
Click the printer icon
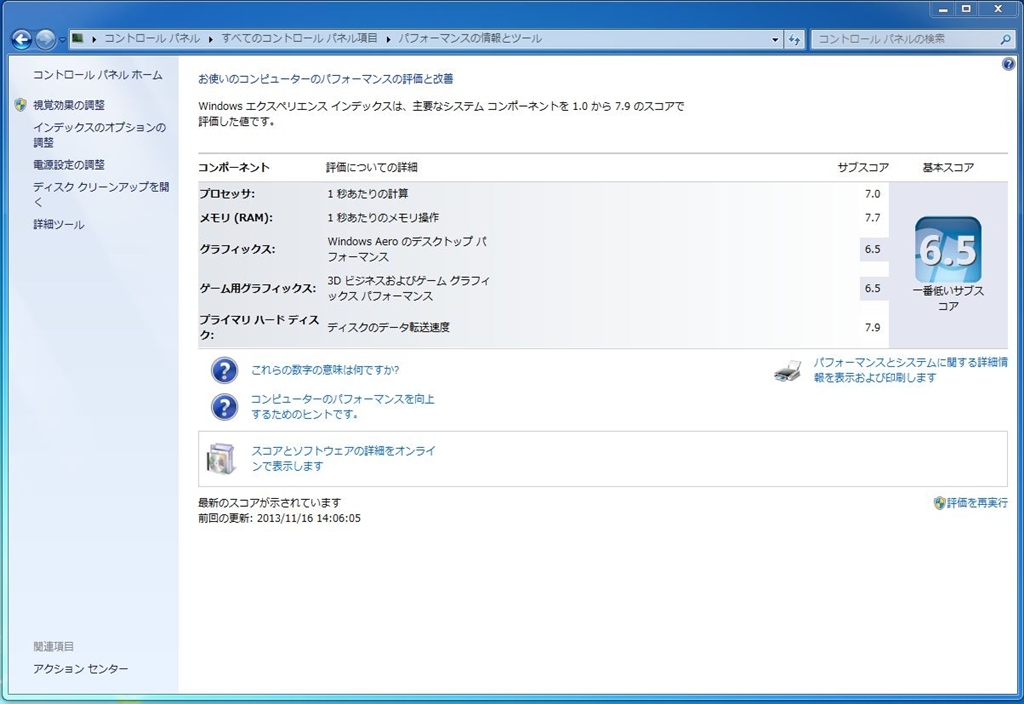(x=788, y=370)
